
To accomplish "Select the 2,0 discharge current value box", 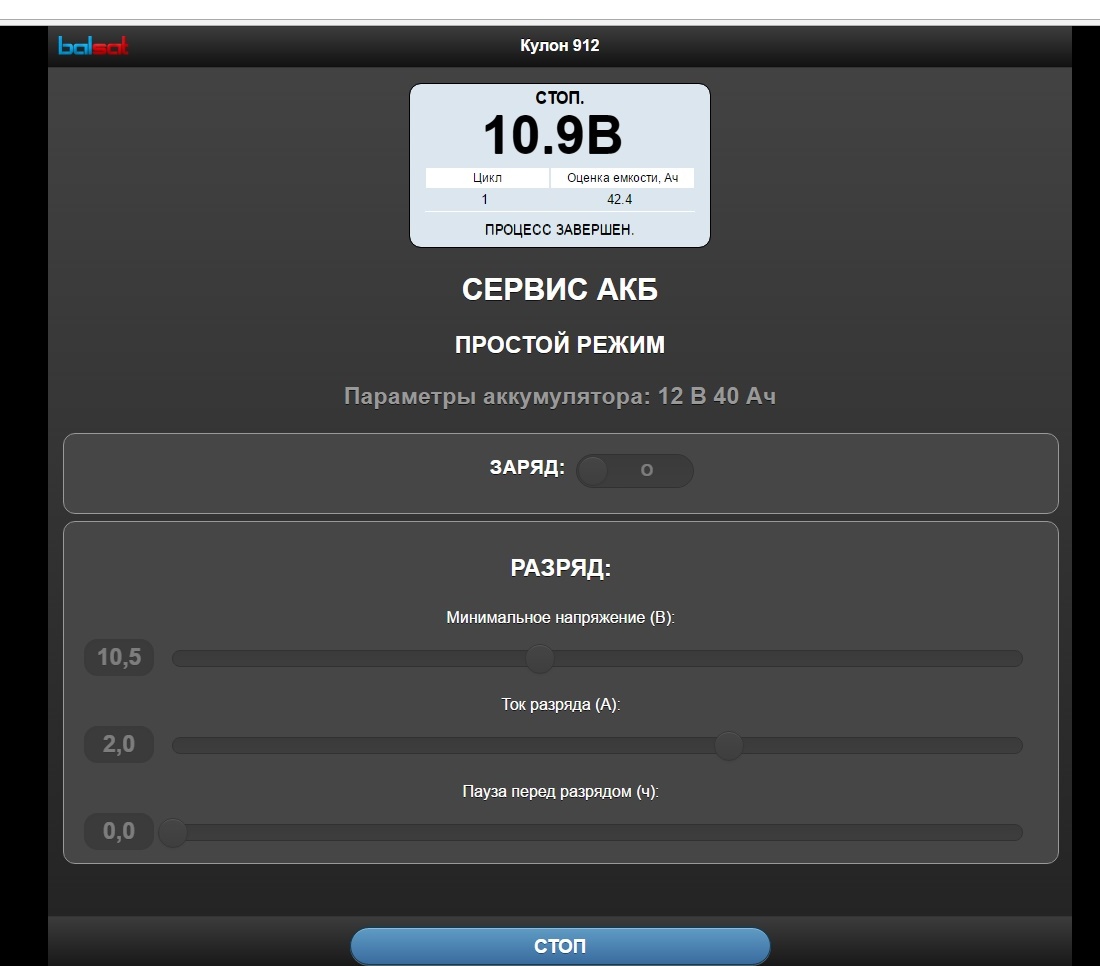I will (119, 745).
